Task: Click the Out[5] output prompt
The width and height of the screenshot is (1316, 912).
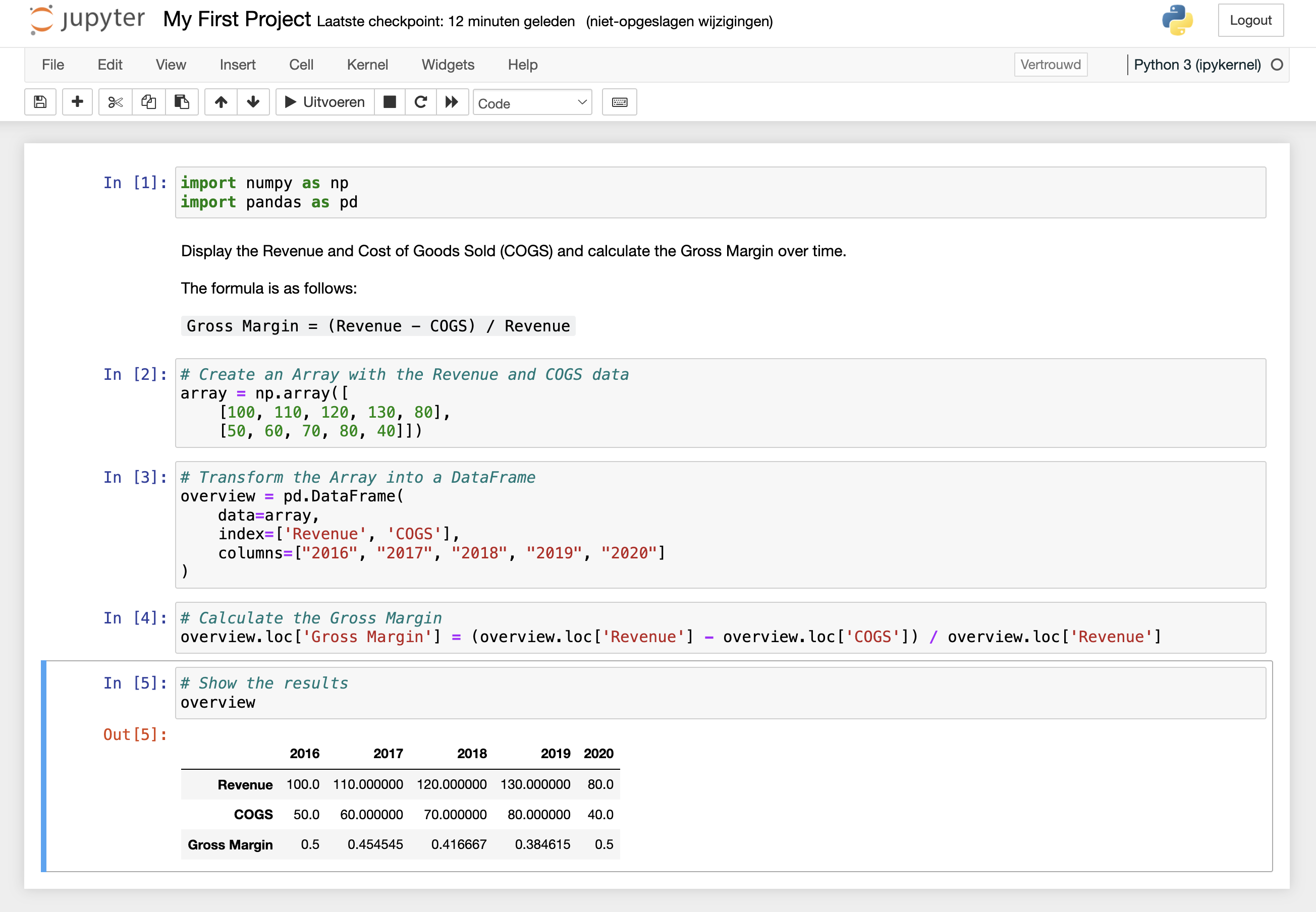Action: [135, 734]
